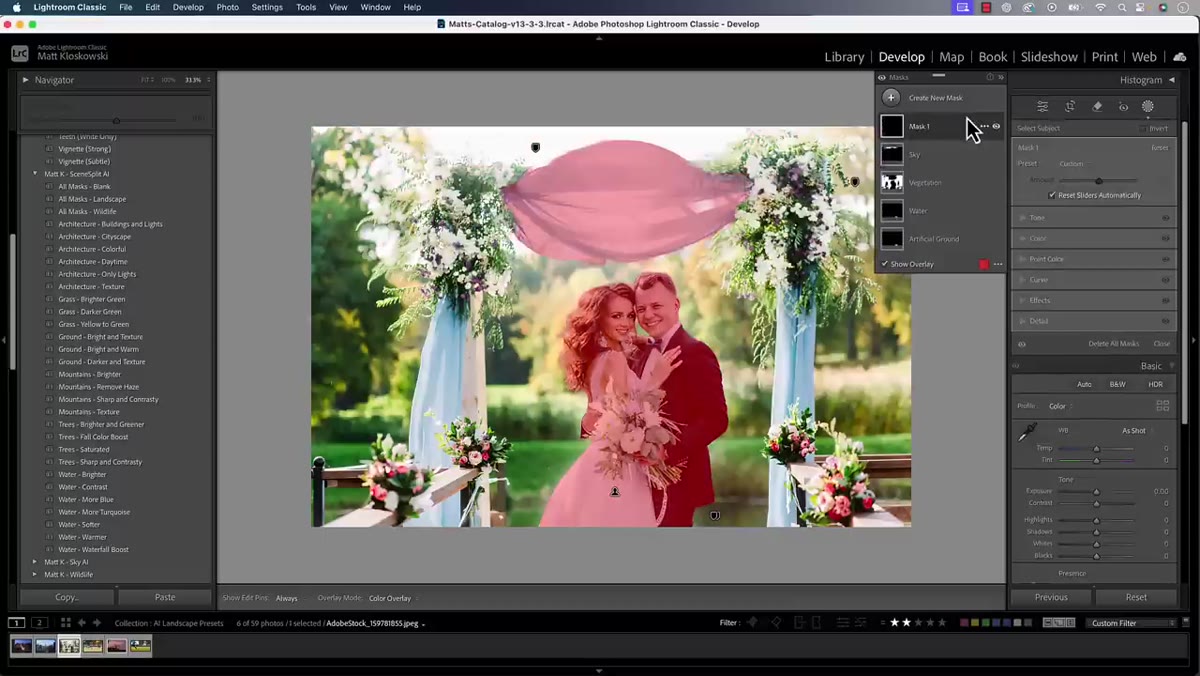Select the mask pin on the bride's dress
Image resolution: width=1200 pixels, height=676 pixels.
pyautogui.click(x=615, y=492)
